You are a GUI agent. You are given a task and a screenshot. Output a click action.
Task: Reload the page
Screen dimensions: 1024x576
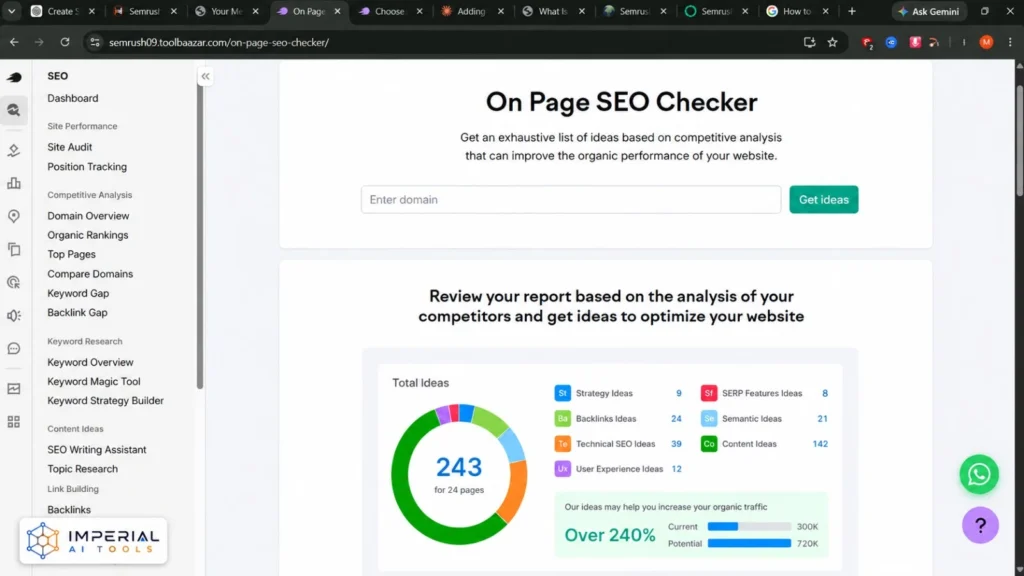pyautogui.click(x=65, y=42)
